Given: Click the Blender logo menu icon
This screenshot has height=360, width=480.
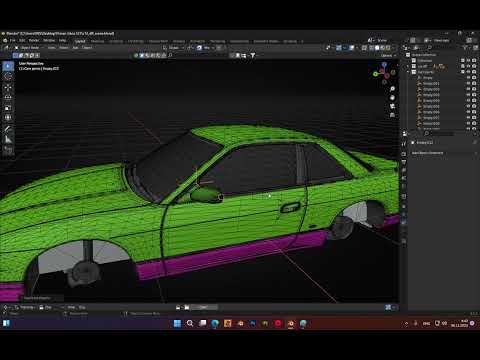Looking at the screenshot, I should tap(5, 40).
